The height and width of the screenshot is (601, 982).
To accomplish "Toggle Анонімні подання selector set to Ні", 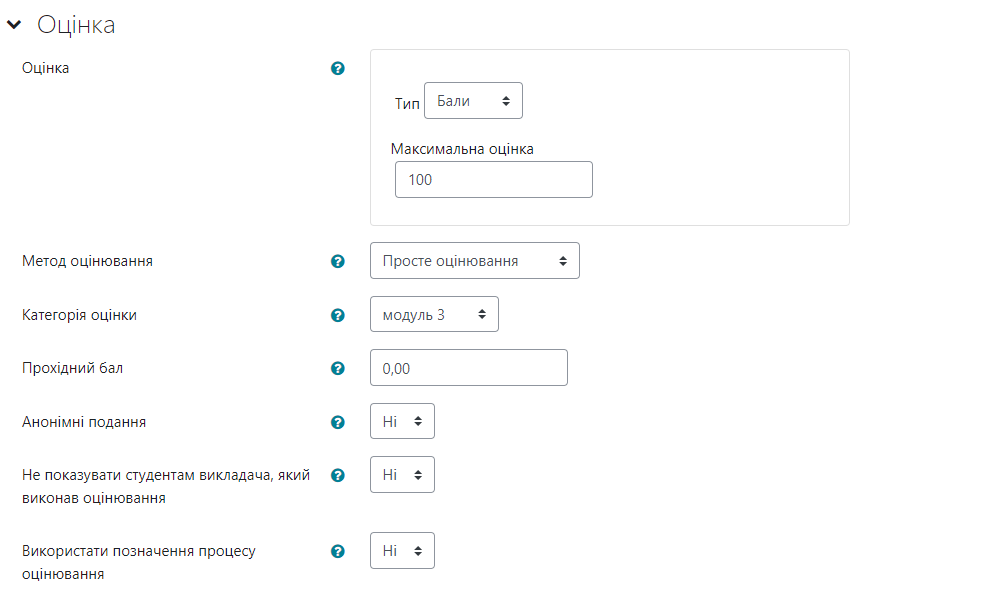I will 402,421.
